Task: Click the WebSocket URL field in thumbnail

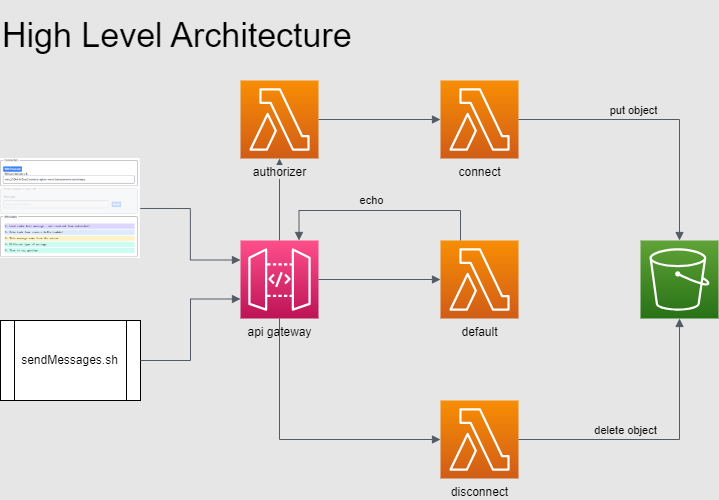Action: coord(70,179)
